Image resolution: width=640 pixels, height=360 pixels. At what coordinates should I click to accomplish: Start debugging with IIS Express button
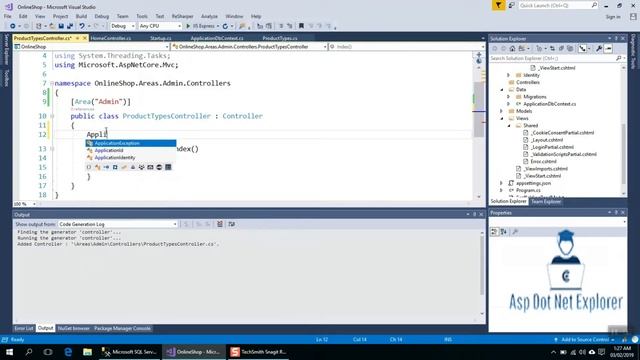point(201,26)
